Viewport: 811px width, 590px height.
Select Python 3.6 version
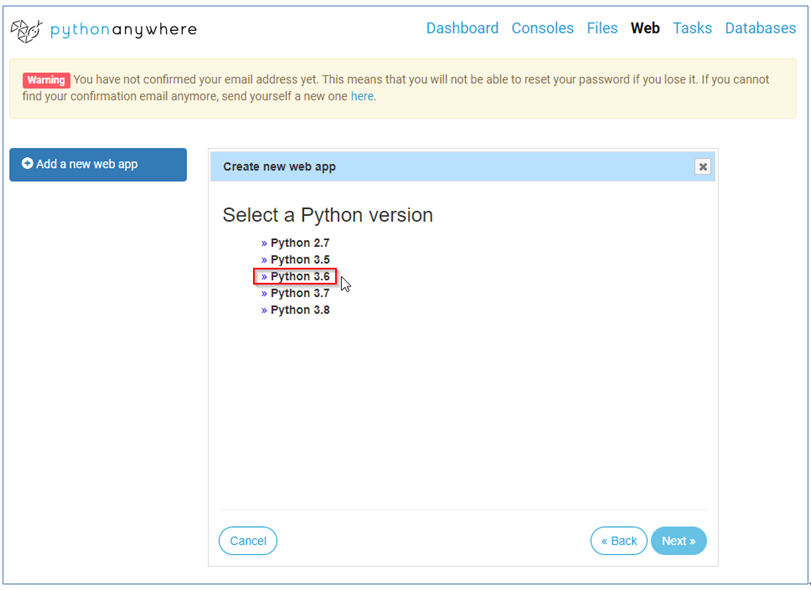299,276
